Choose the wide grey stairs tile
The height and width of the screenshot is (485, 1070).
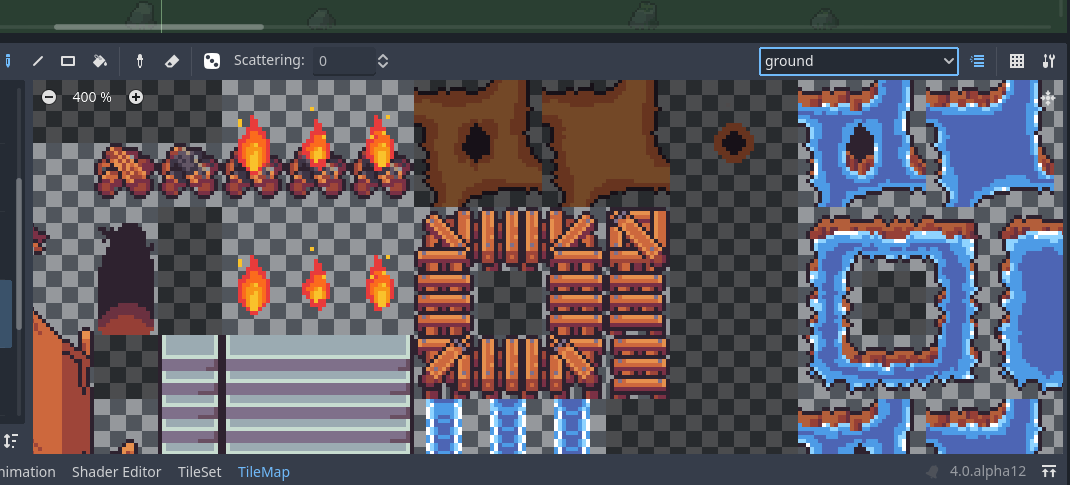pyautogui.click(x=318, y=394)
